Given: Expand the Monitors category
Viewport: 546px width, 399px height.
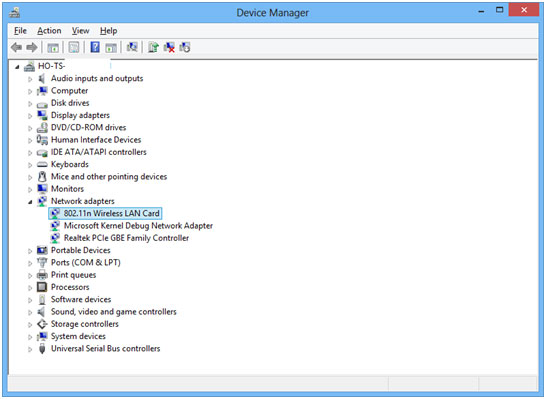Looking at the screenshot, I should (x=30, y=189).
